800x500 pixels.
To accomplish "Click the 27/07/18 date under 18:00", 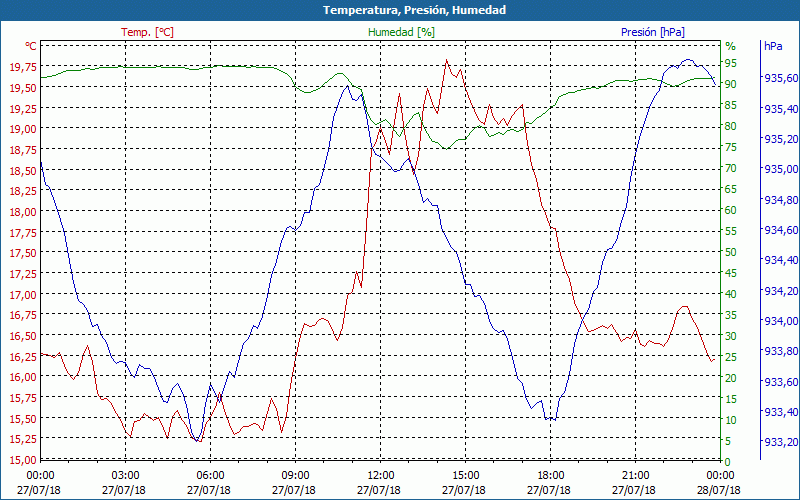I will (548, 490).
